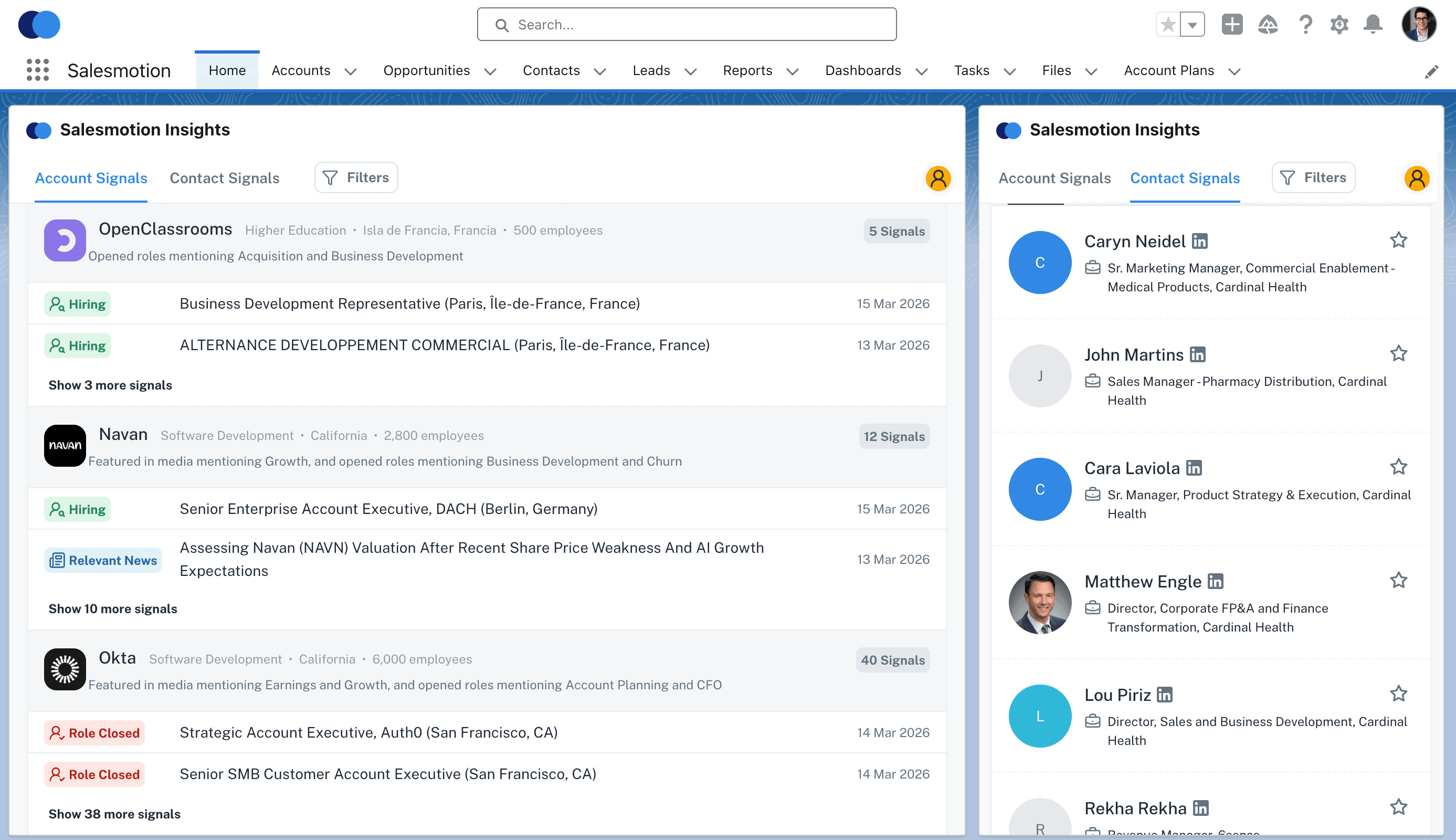1456x840 pixels.
Task: Expand the Leads tab chevron
Action: [690, 71]
